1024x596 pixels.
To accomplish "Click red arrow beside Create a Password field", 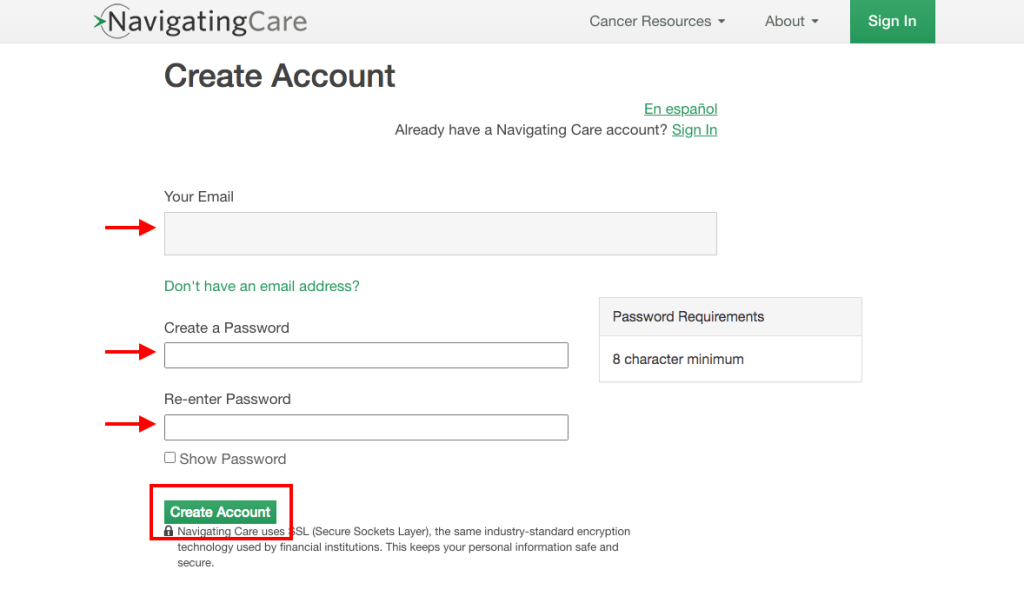I will (x=131, y=352).
